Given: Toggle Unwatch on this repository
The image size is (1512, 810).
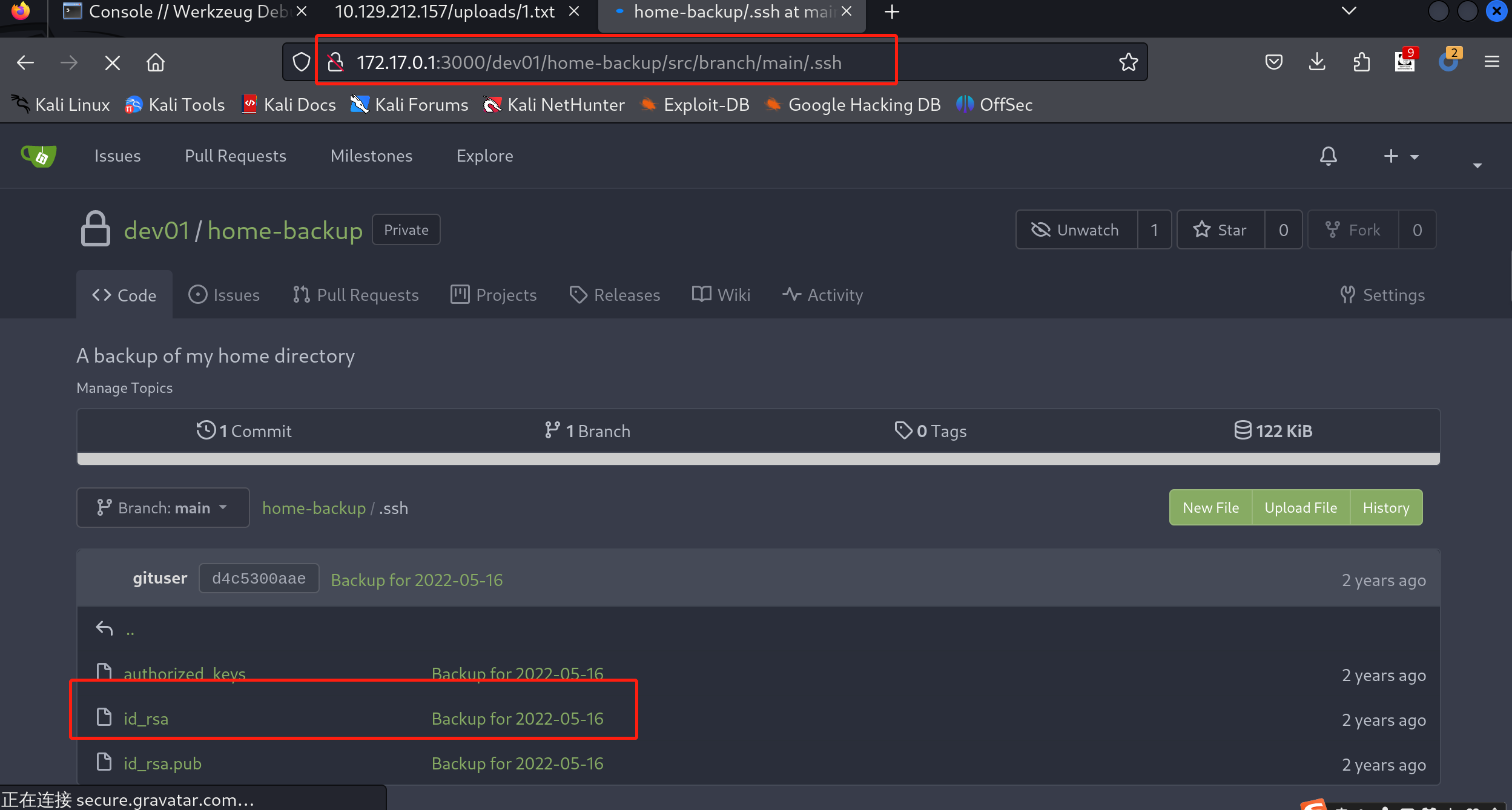Looking at the screenshot, I should (x=1076, y=230).
